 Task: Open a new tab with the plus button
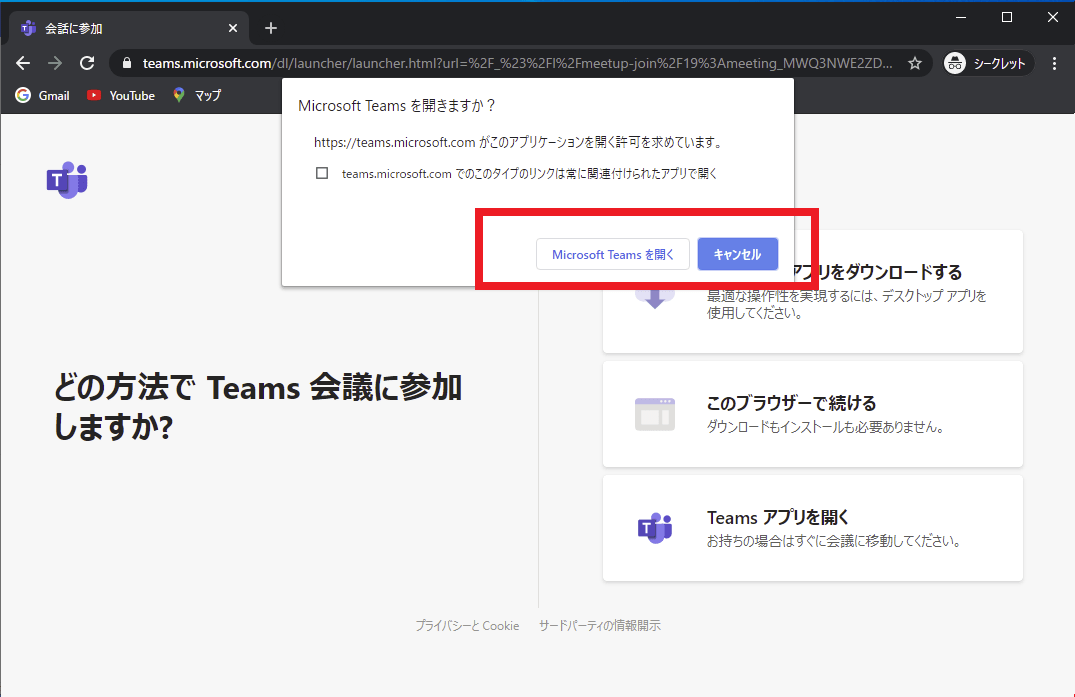coord(271,28)
